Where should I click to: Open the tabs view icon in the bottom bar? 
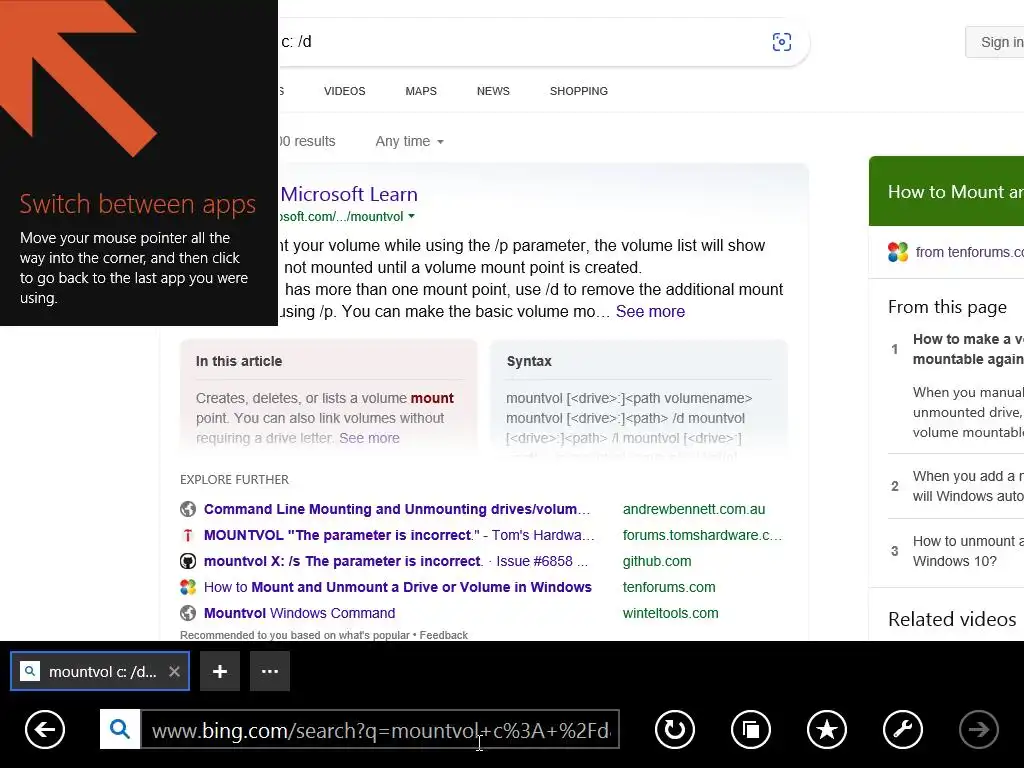click(751, 729)
